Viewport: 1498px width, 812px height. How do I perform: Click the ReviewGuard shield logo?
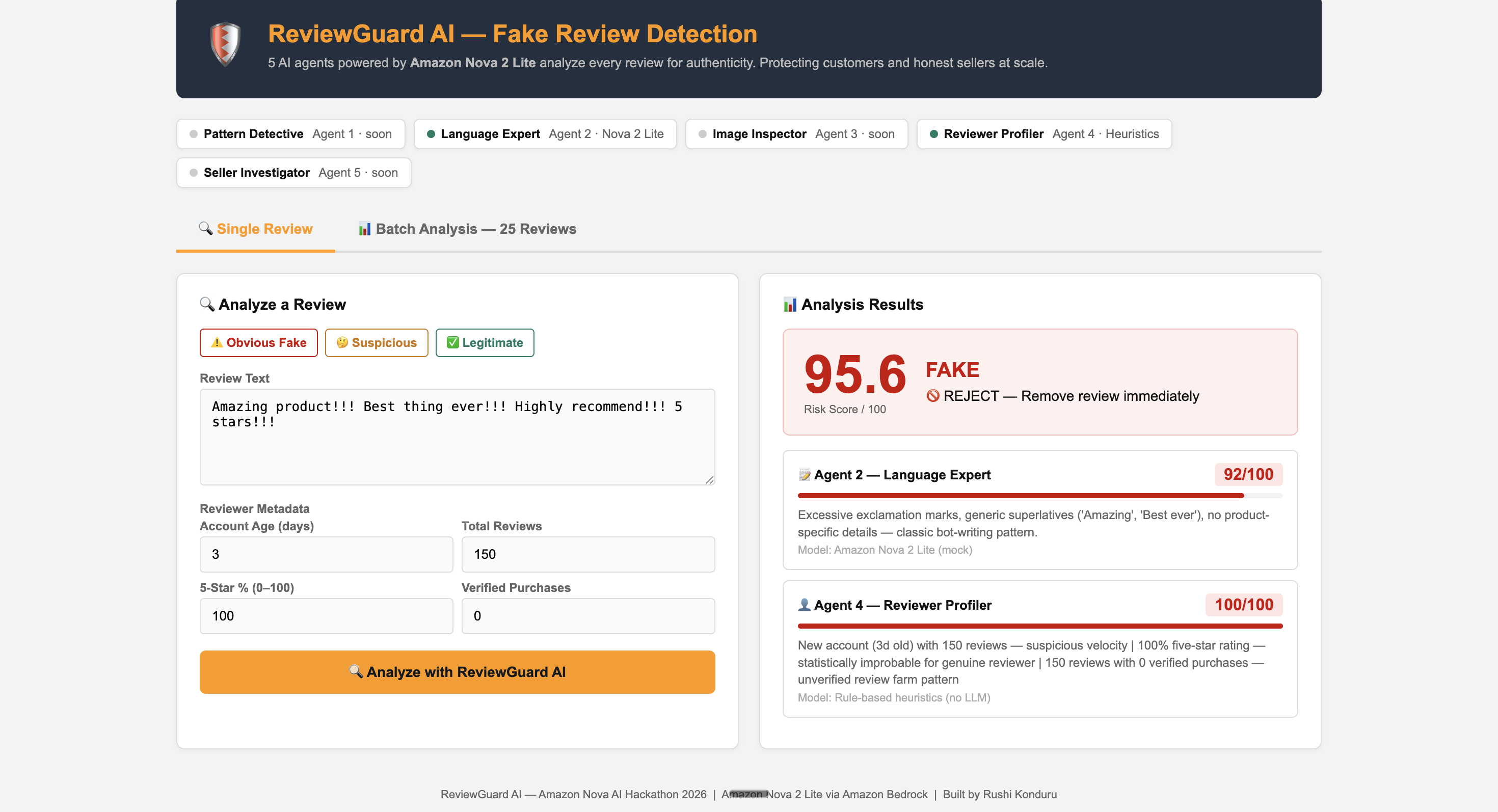[225, 44]
